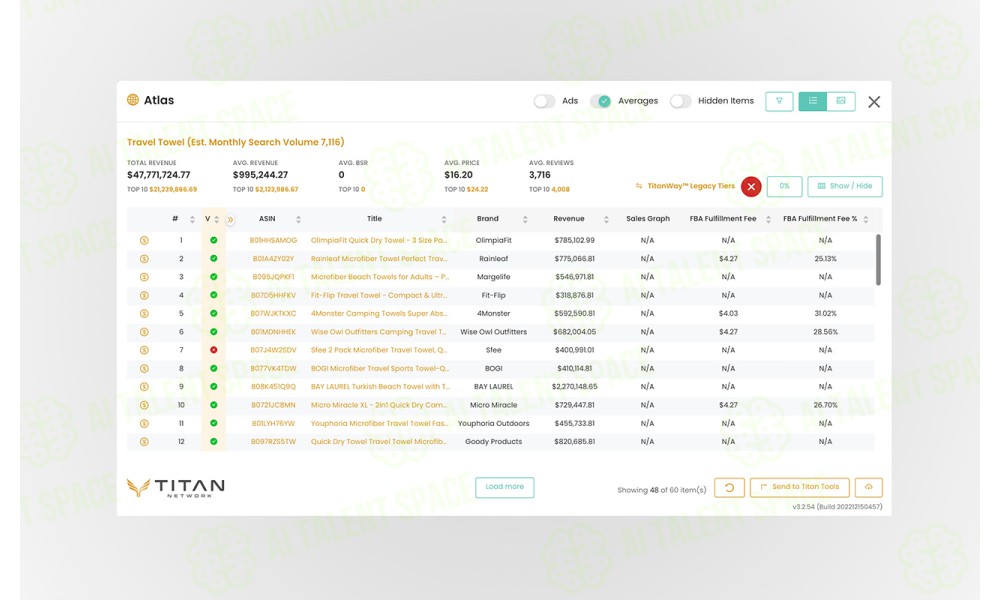
Task: Click Travel Towel search volume heading
Action: (235, 142)
